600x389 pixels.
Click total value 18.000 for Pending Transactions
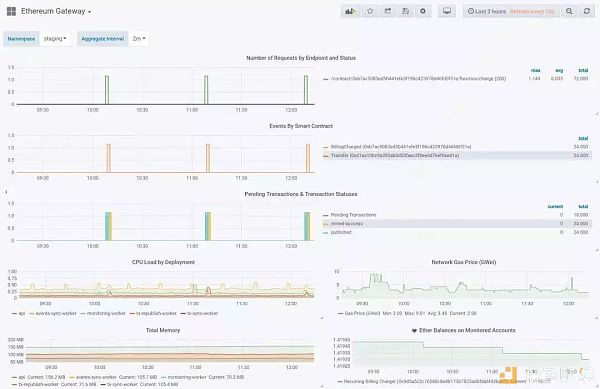581,215
